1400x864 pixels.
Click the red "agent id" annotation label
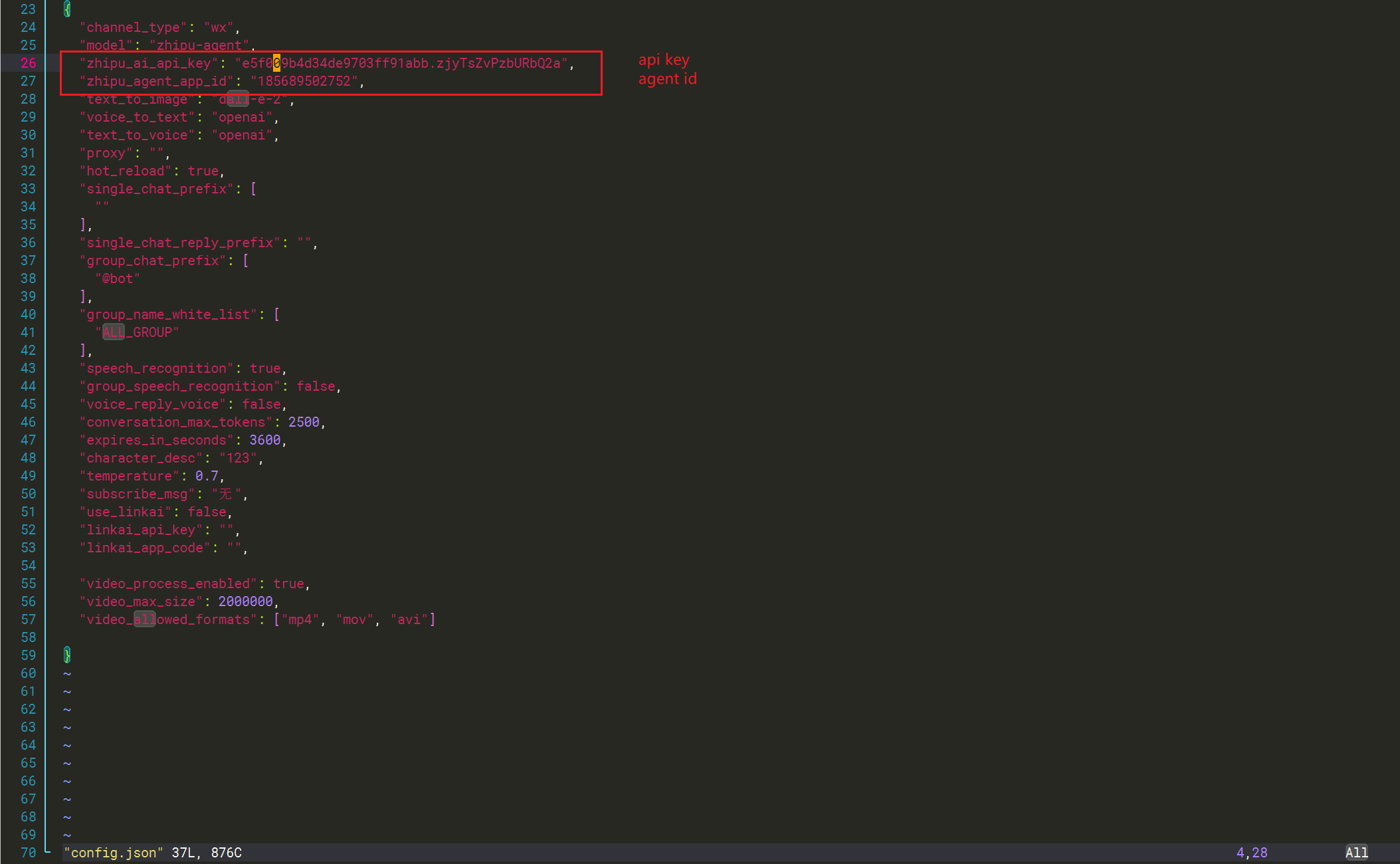(x=667, y=79)
